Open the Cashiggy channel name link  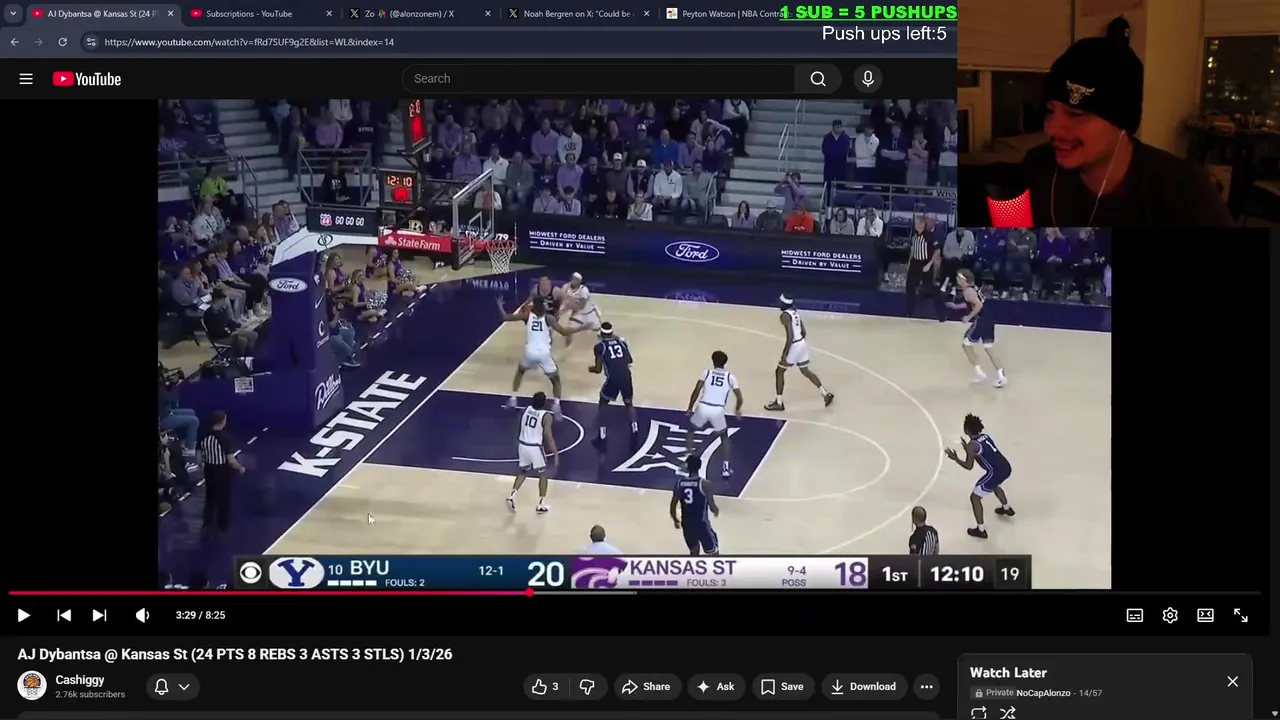[80, 680]
